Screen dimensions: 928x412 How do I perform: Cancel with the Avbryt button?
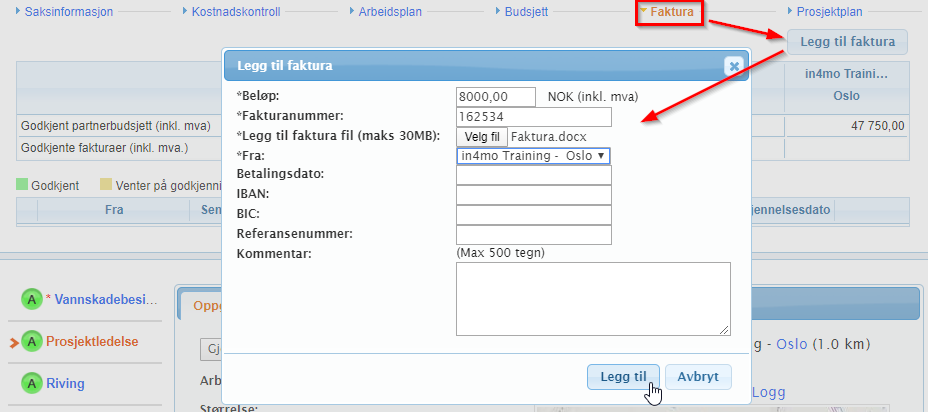pyautogui.click(x=698, y=376)
